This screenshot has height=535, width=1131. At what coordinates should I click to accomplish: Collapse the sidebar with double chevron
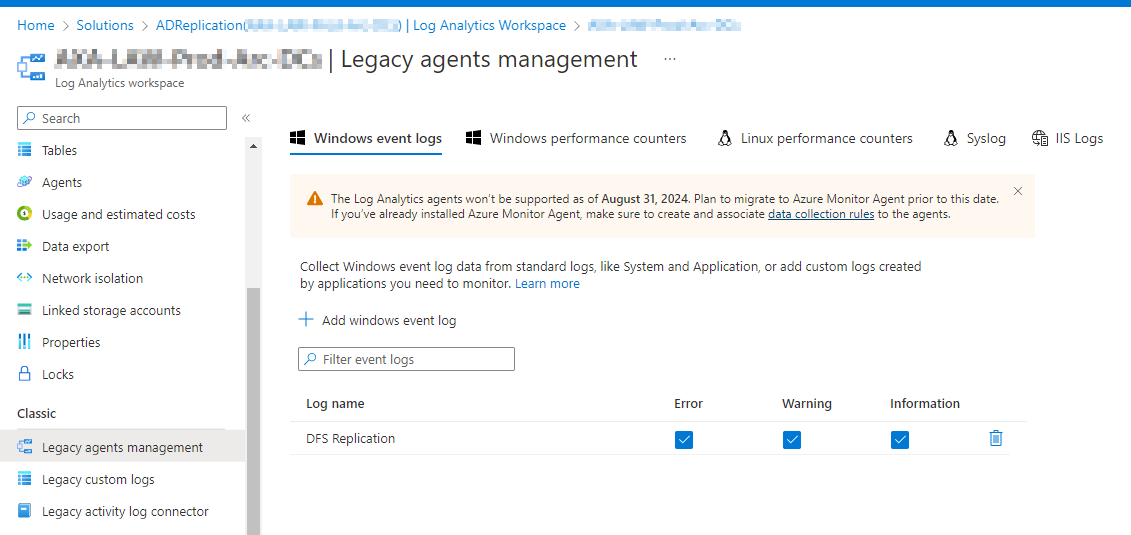[245, 118]
